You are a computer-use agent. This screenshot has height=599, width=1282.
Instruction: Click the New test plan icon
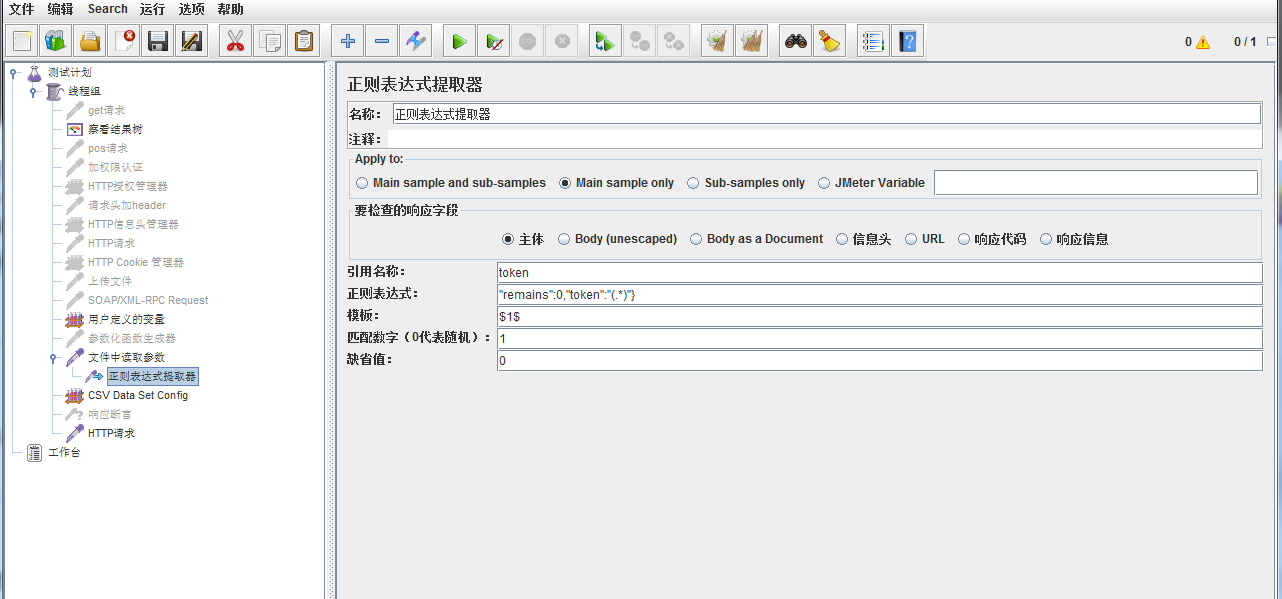pos(23,41)
